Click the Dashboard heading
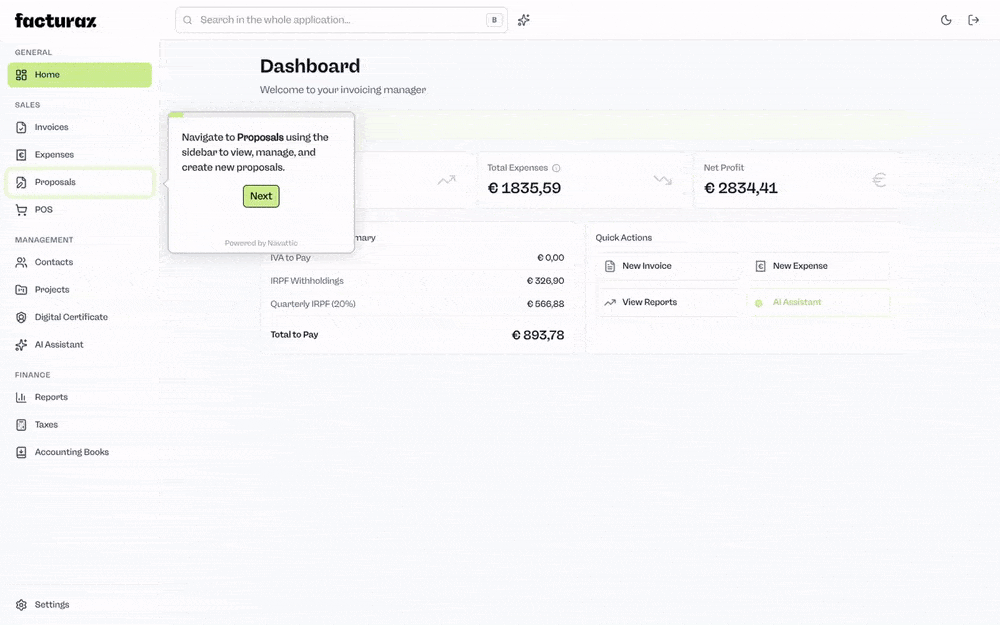The width and height of the screenshot is (1000, 625). pyautogui.click(x=310, y=66)
